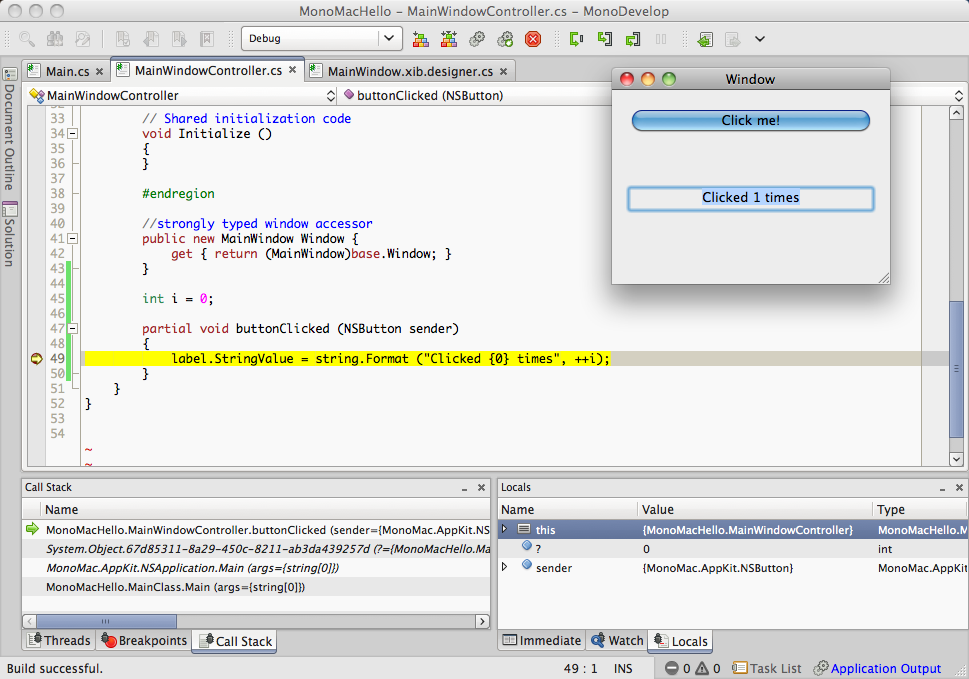Click the Solution pad icon in left sidebar
Screen dimensions: 969x679
pyautogui.click(x=9, y=209)
